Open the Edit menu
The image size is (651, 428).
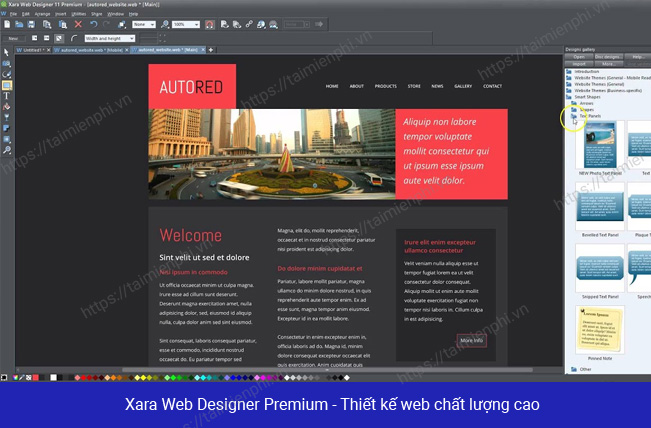tap(26, 14)
